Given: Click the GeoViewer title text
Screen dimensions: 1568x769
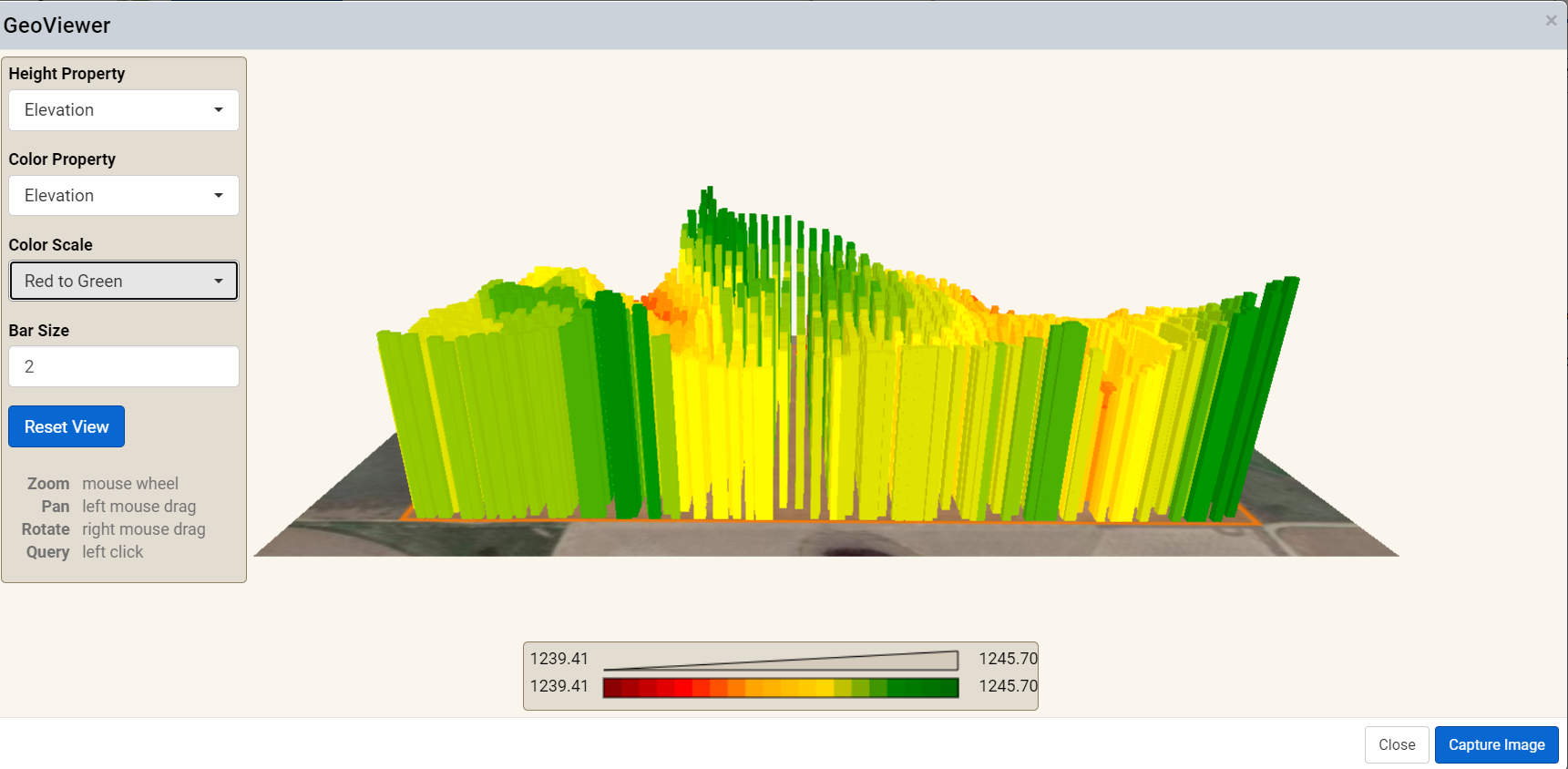Looking at the screenshot, I should (x=56, y=26).
